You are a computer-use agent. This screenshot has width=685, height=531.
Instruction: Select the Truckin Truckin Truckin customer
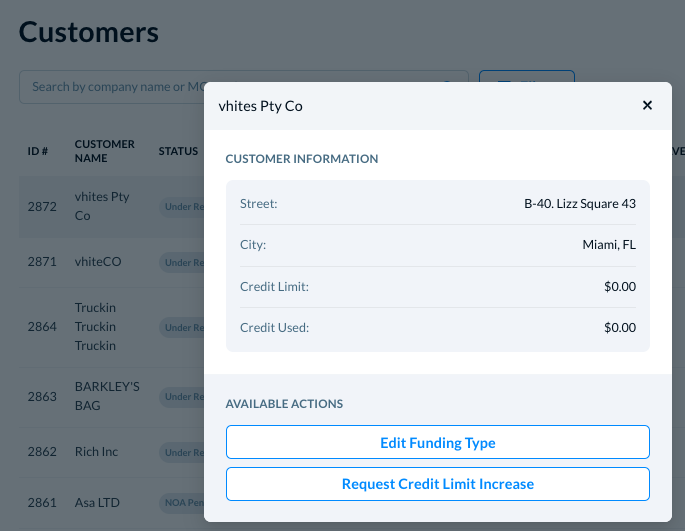tap(96, 326)
